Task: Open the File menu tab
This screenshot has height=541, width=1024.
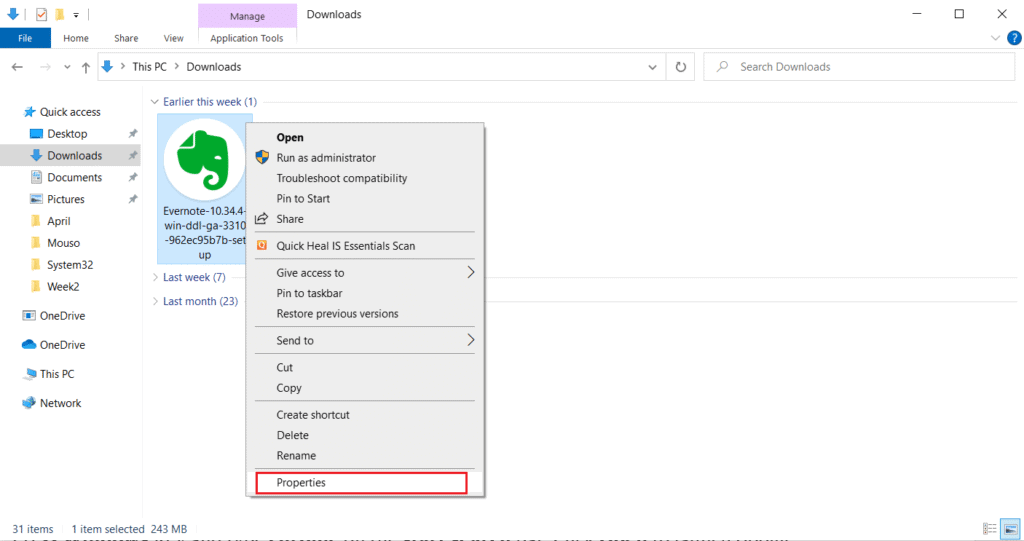Action: tap(25, 38)
